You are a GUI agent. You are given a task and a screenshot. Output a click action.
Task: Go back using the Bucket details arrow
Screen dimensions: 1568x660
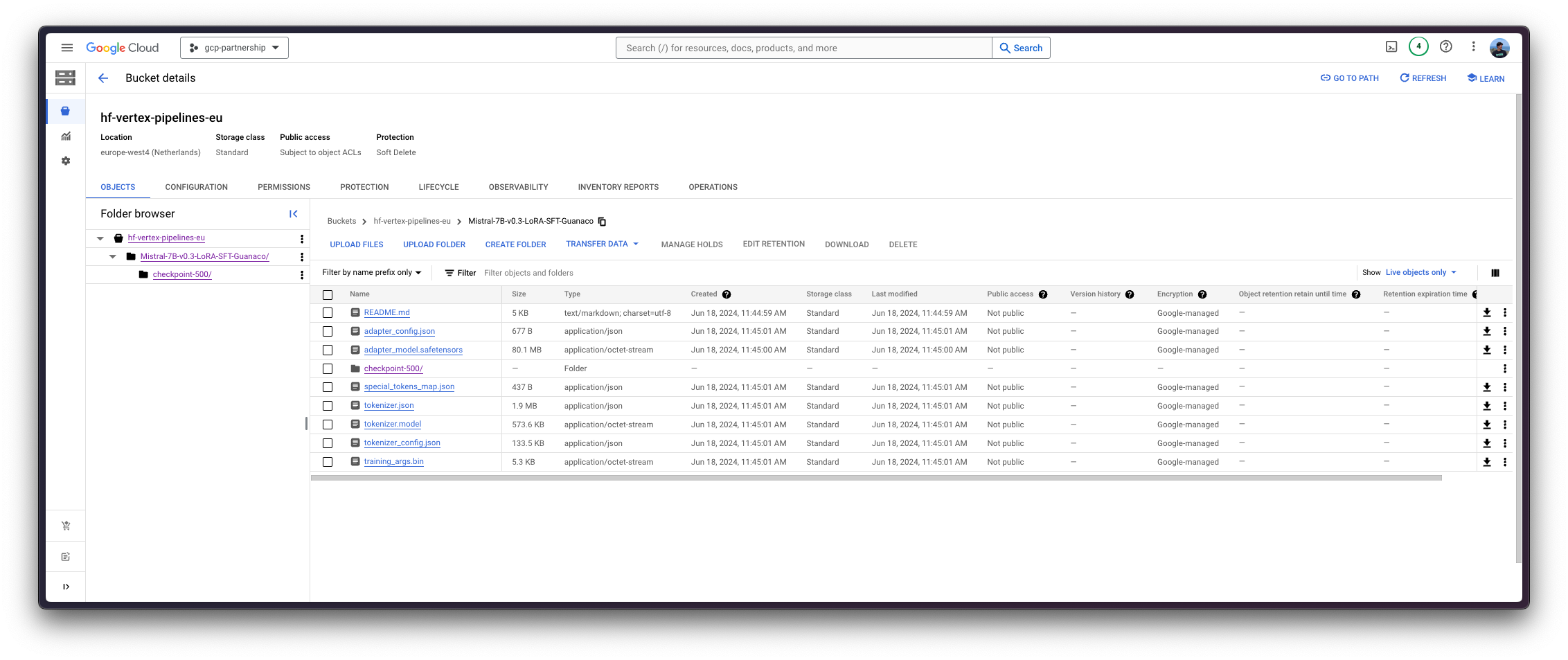103,78
